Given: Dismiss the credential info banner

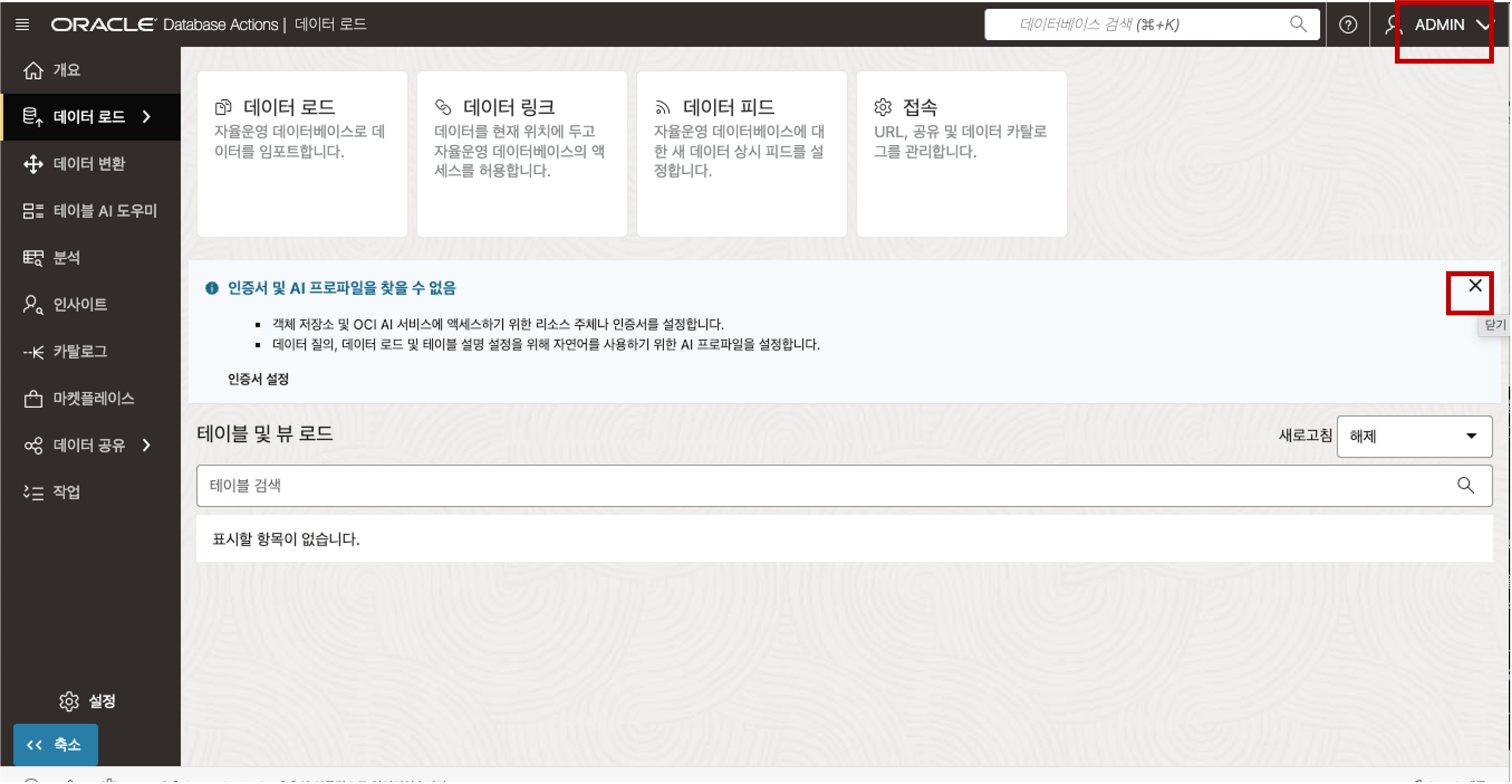Looking at the screenshot, I should pyautogui.click(x=1474, y=286).
